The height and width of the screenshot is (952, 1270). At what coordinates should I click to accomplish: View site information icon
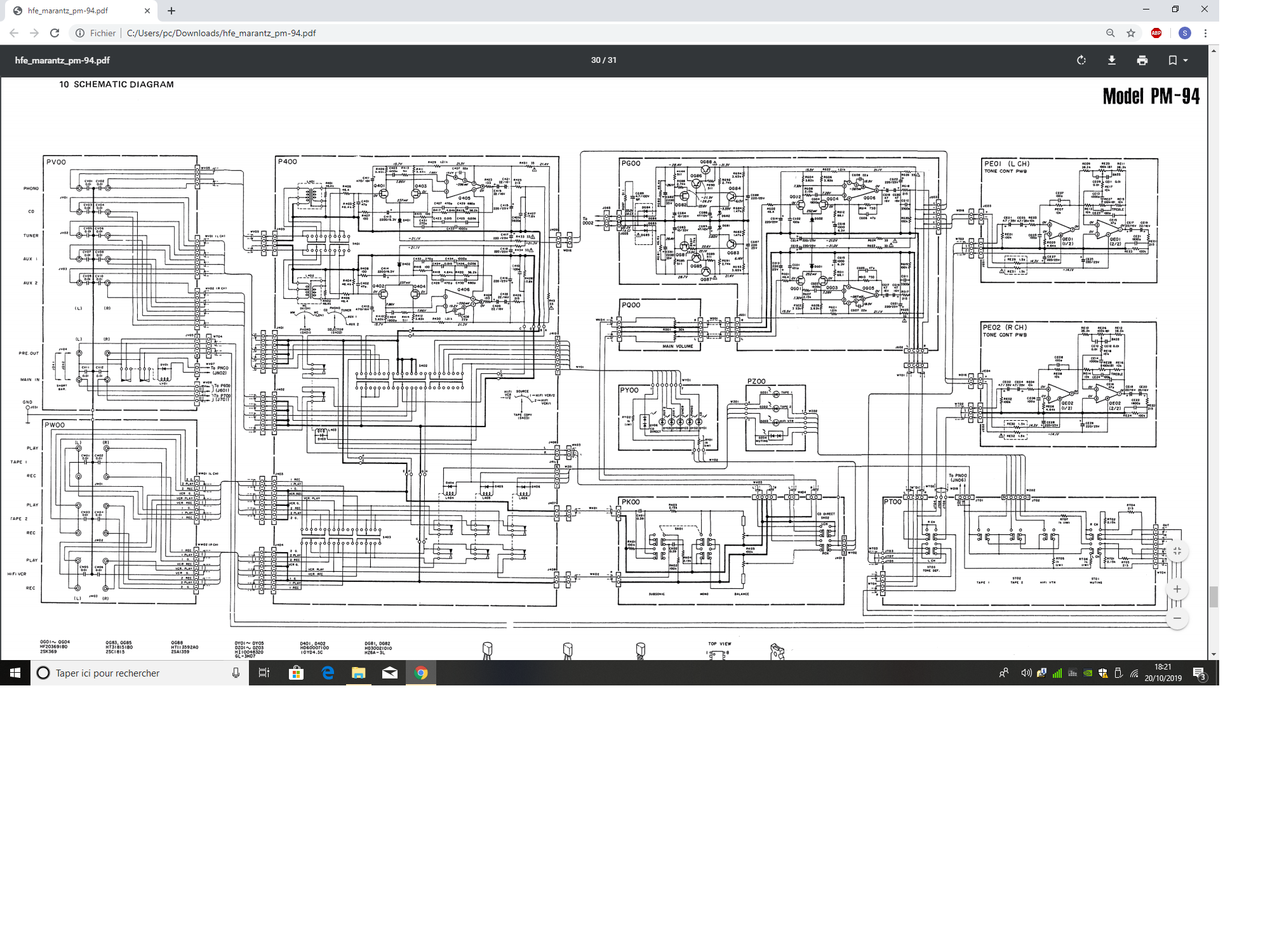click(x=80, y=33)
